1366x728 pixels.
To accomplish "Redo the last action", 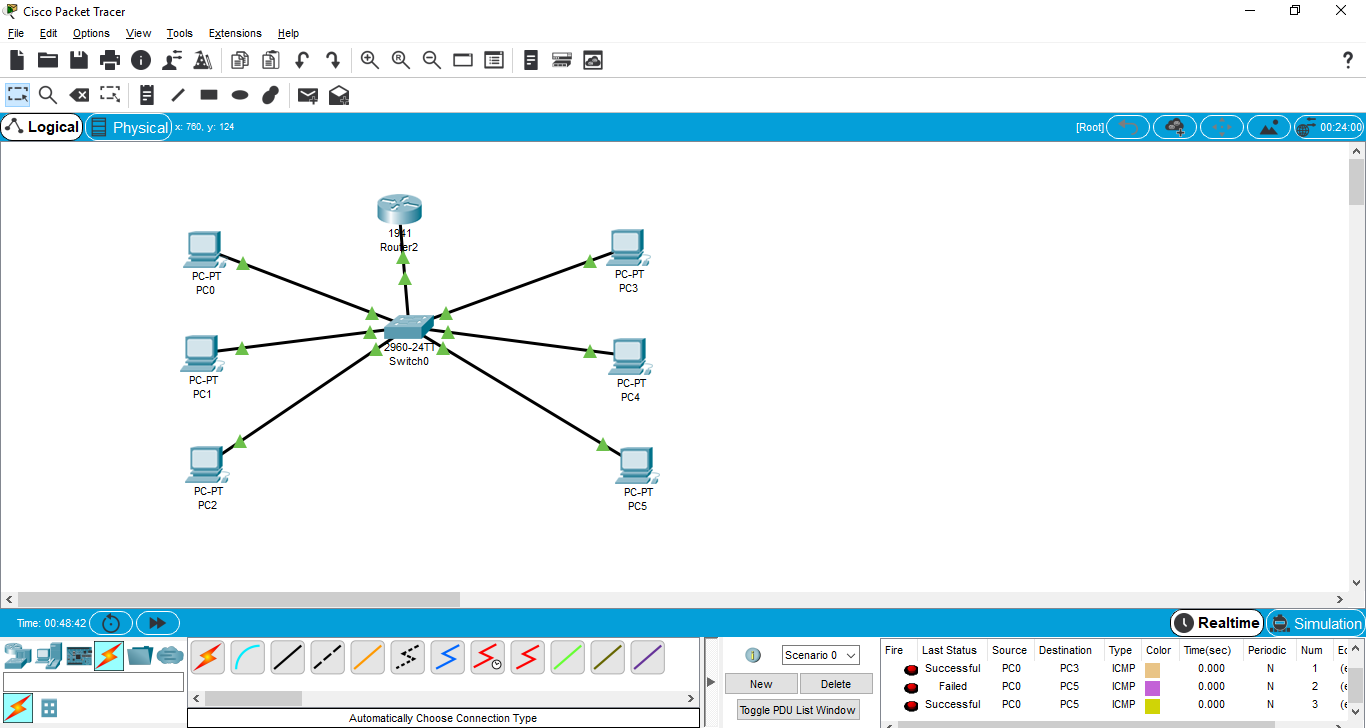I will 333,60.
